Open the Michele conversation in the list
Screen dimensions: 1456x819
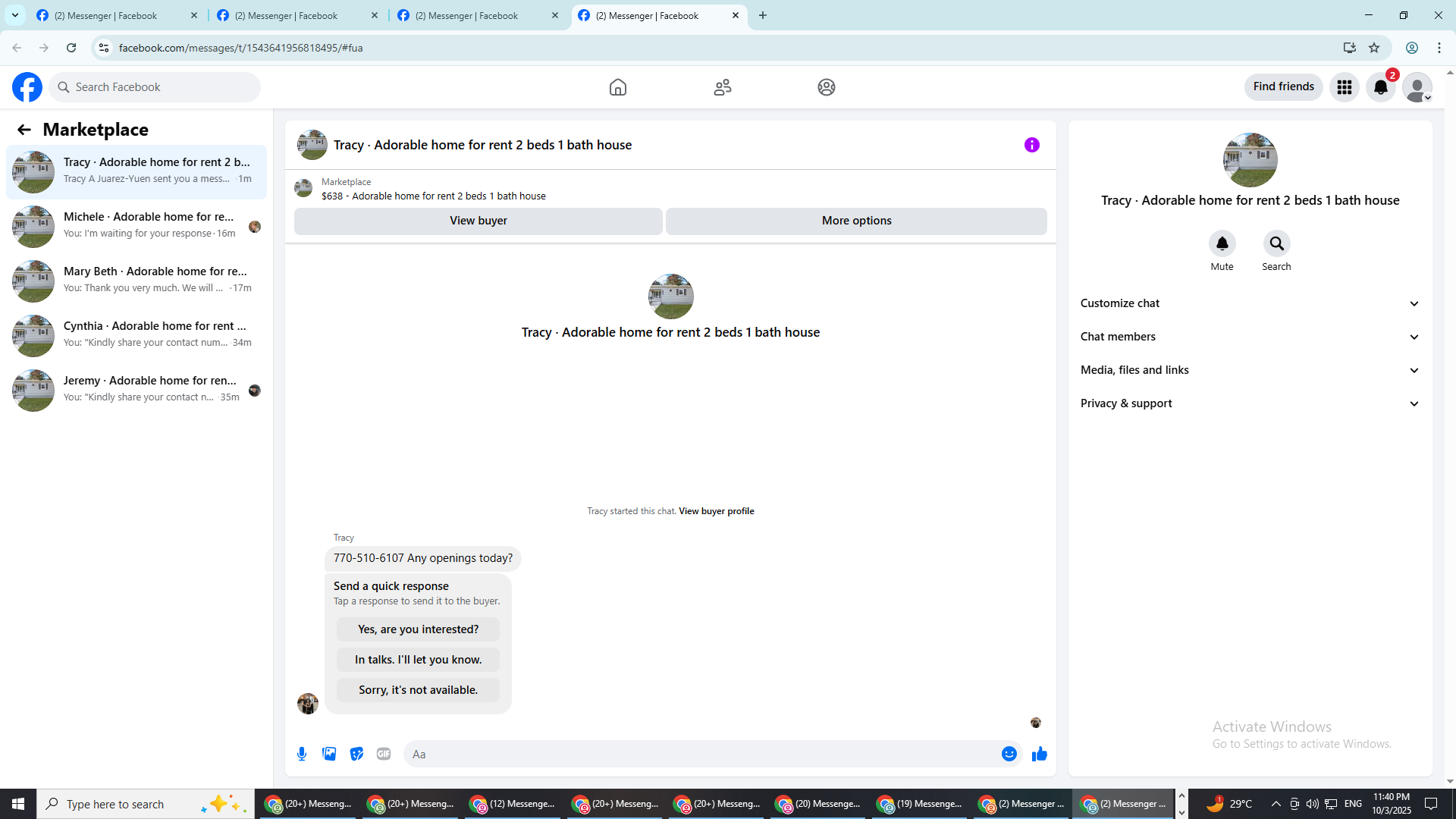click(136, 227)
